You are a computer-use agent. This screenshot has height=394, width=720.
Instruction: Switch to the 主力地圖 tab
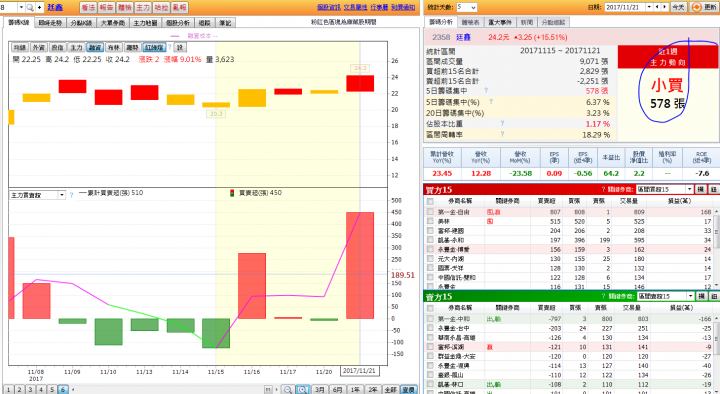(145, 23)
